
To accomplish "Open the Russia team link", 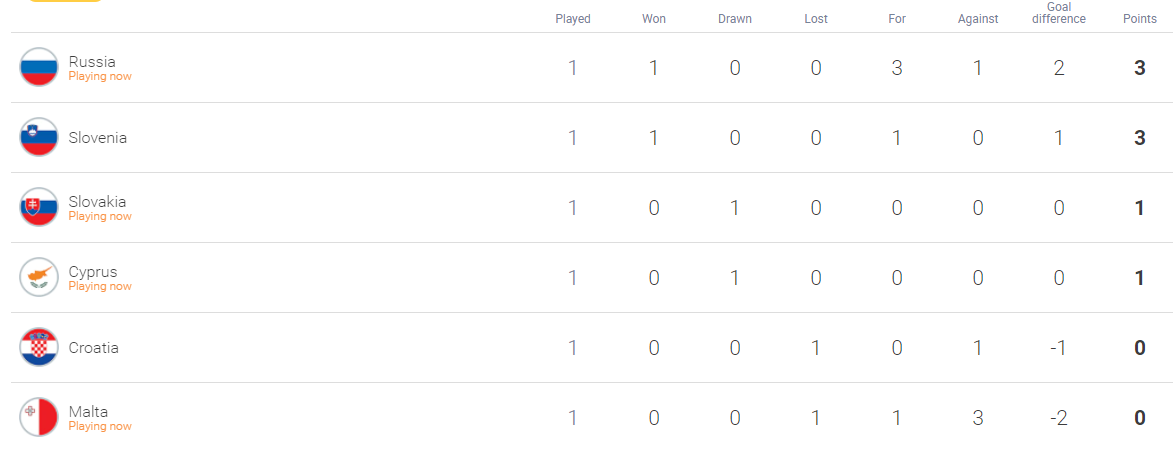I will (x=92, y=61).
